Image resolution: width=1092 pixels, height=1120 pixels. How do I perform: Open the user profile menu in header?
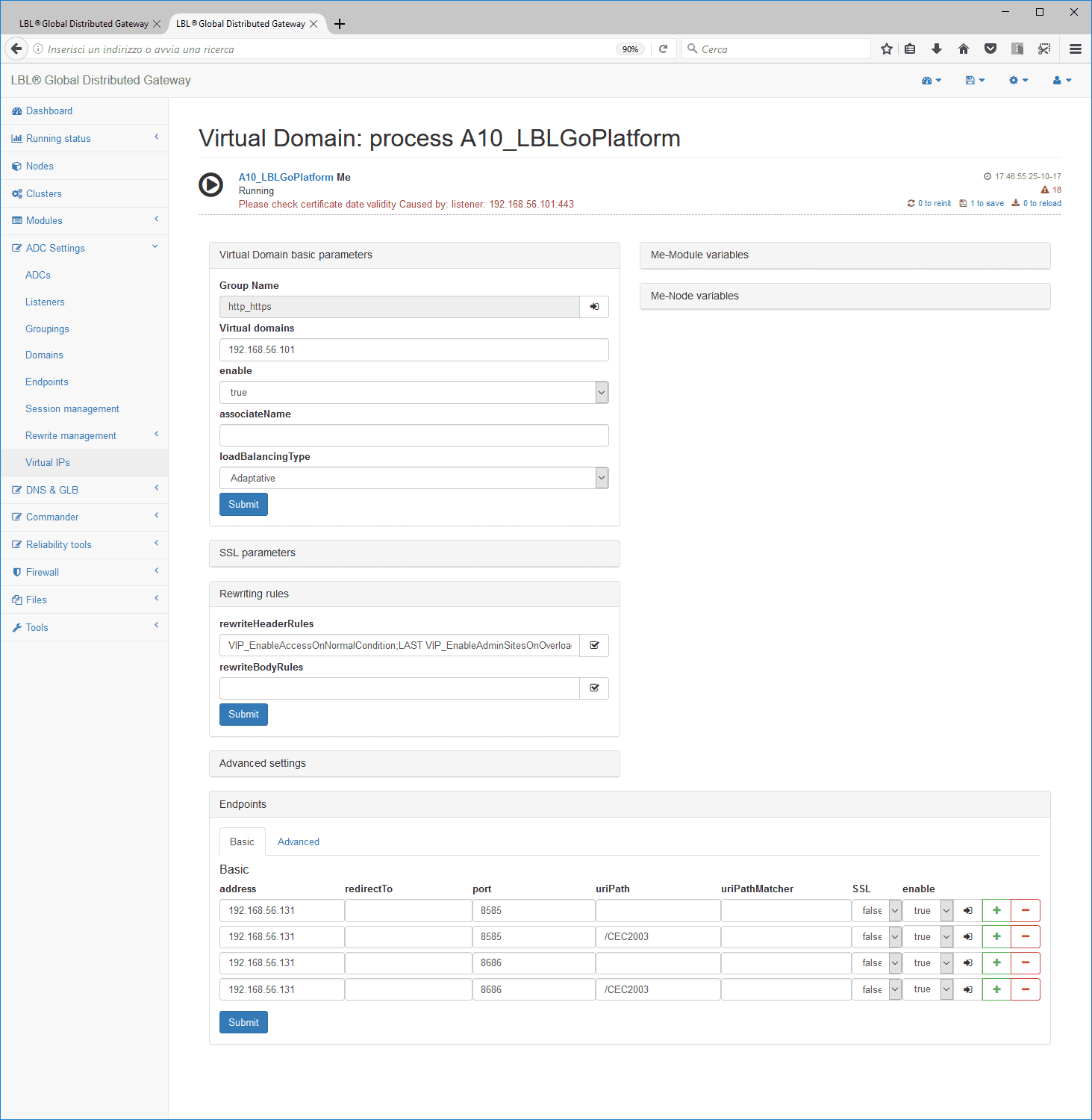click(1062, 81)
